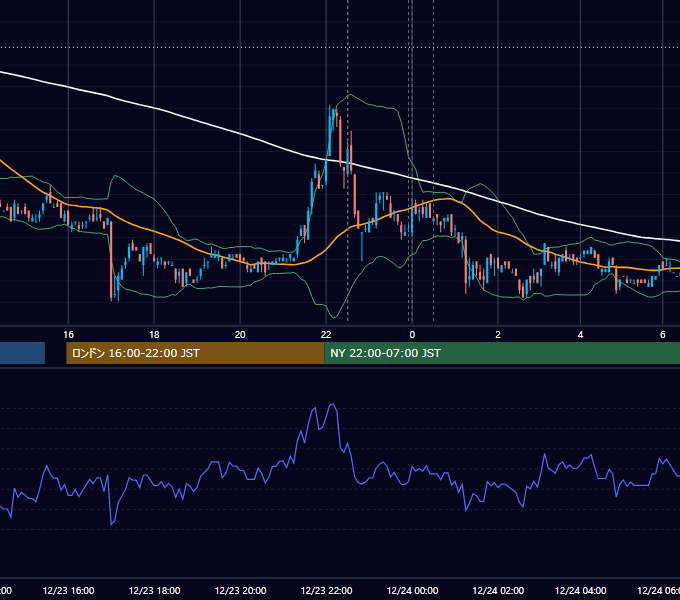The width and height of the screenshot is (680, 600).
Task: Click time label 20 on upper axis
Action: pyautogui.click(x=240, y=334)
